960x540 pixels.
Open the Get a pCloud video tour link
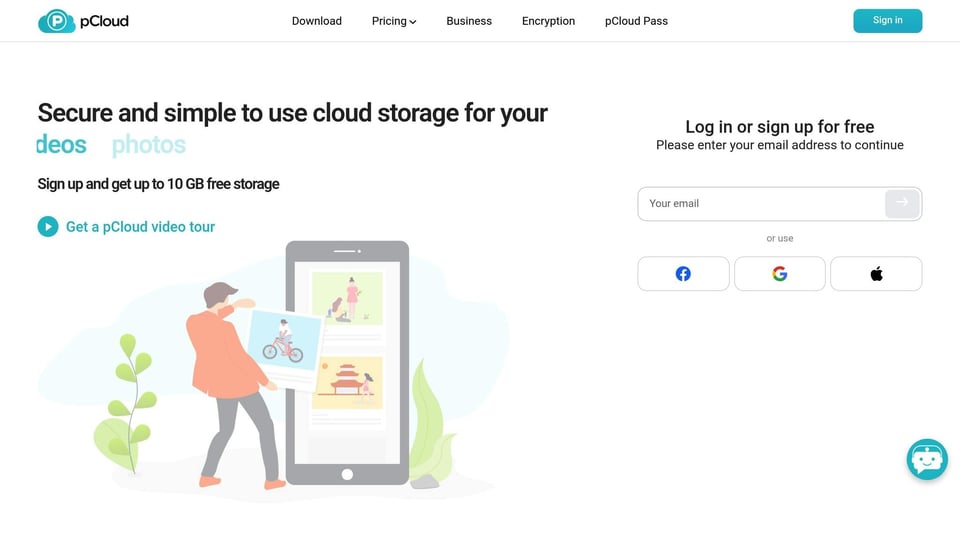point(140,227)
